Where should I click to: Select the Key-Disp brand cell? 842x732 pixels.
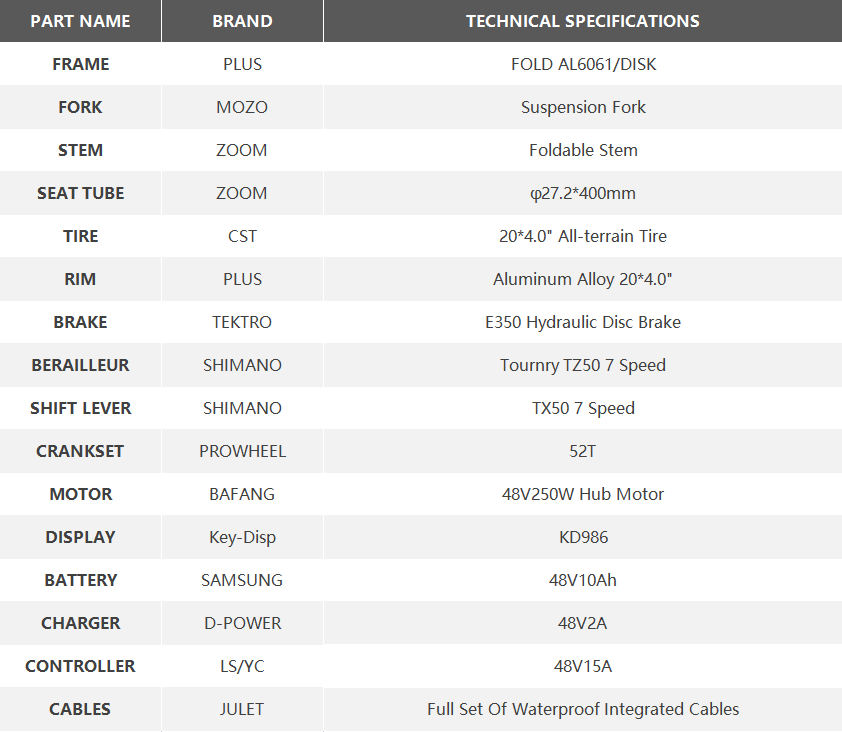(x=242, y=537)
